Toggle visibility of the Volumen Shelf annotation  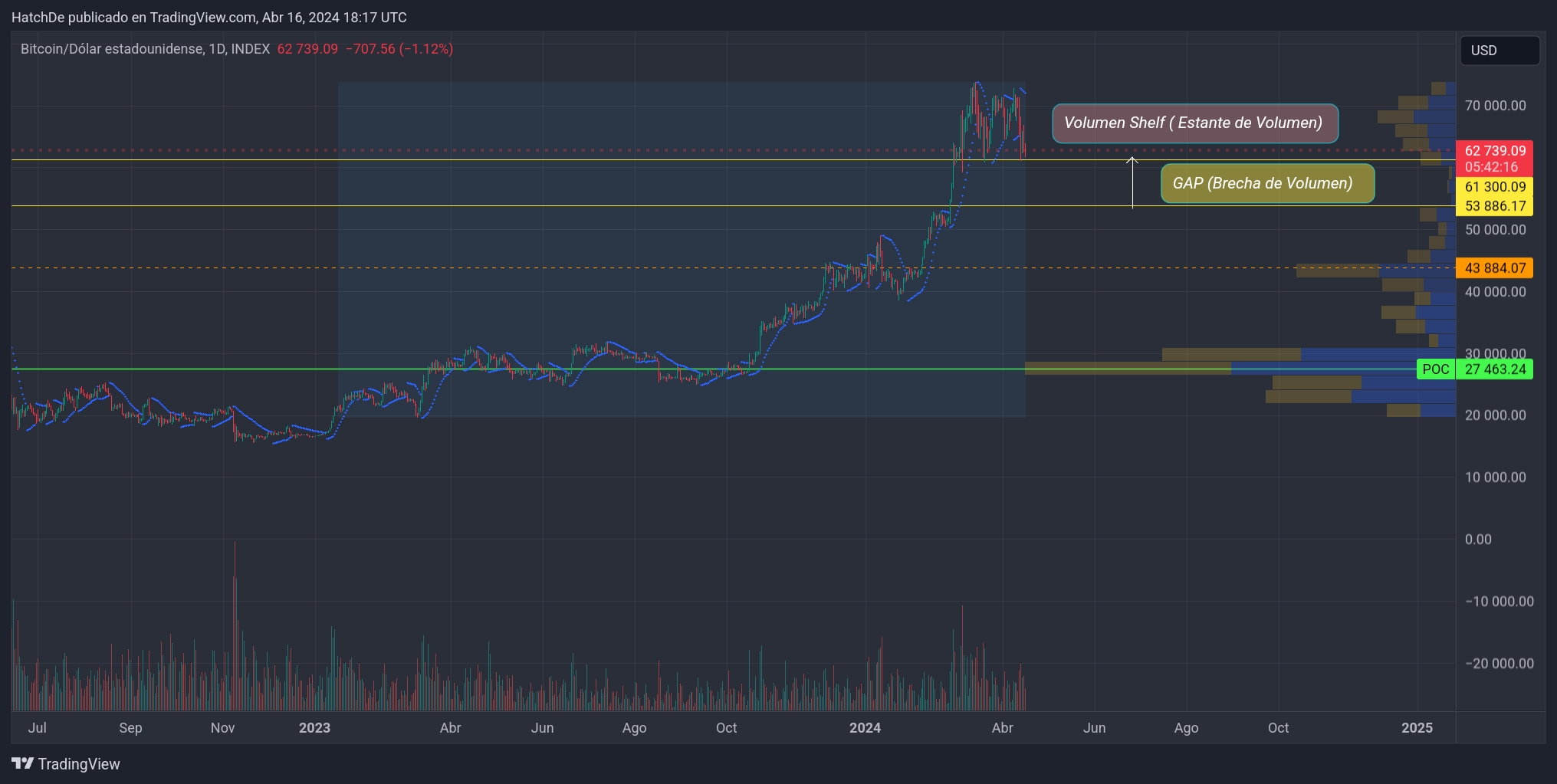[x=1194, y=123]
